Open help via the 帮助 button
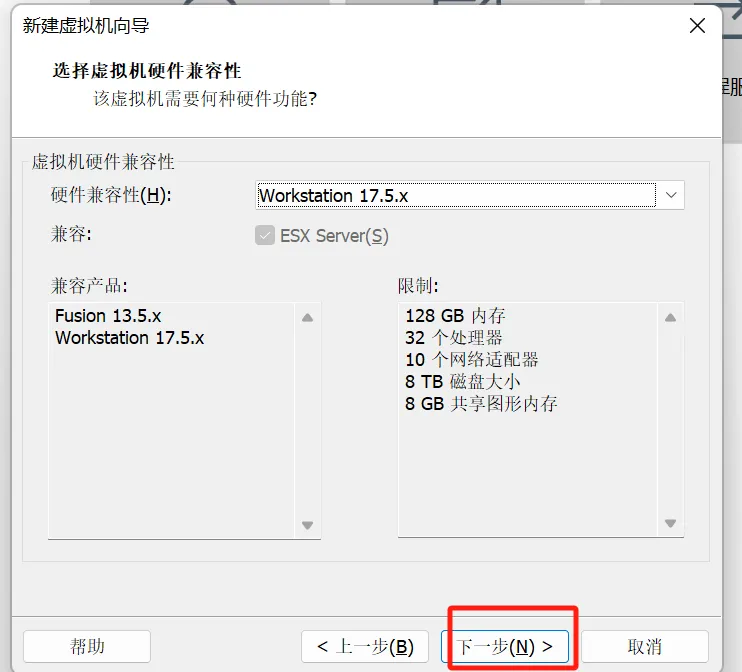Image resolution: width=742 pixels, height=672 pixels. [87, 646]
